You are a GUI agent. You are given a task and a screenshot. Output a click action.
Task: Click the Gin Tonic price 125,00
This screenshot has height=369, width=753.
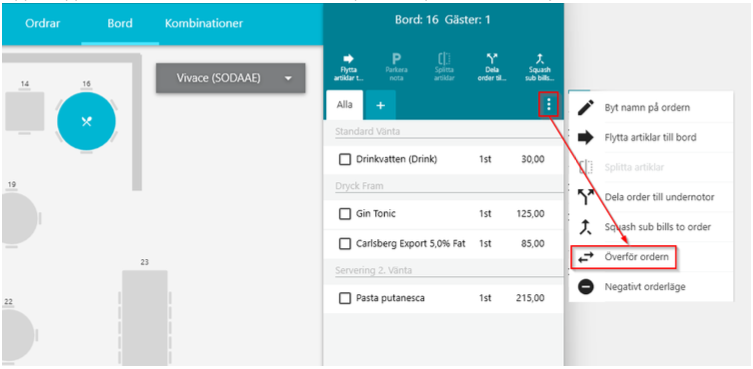tap(531, 214)
